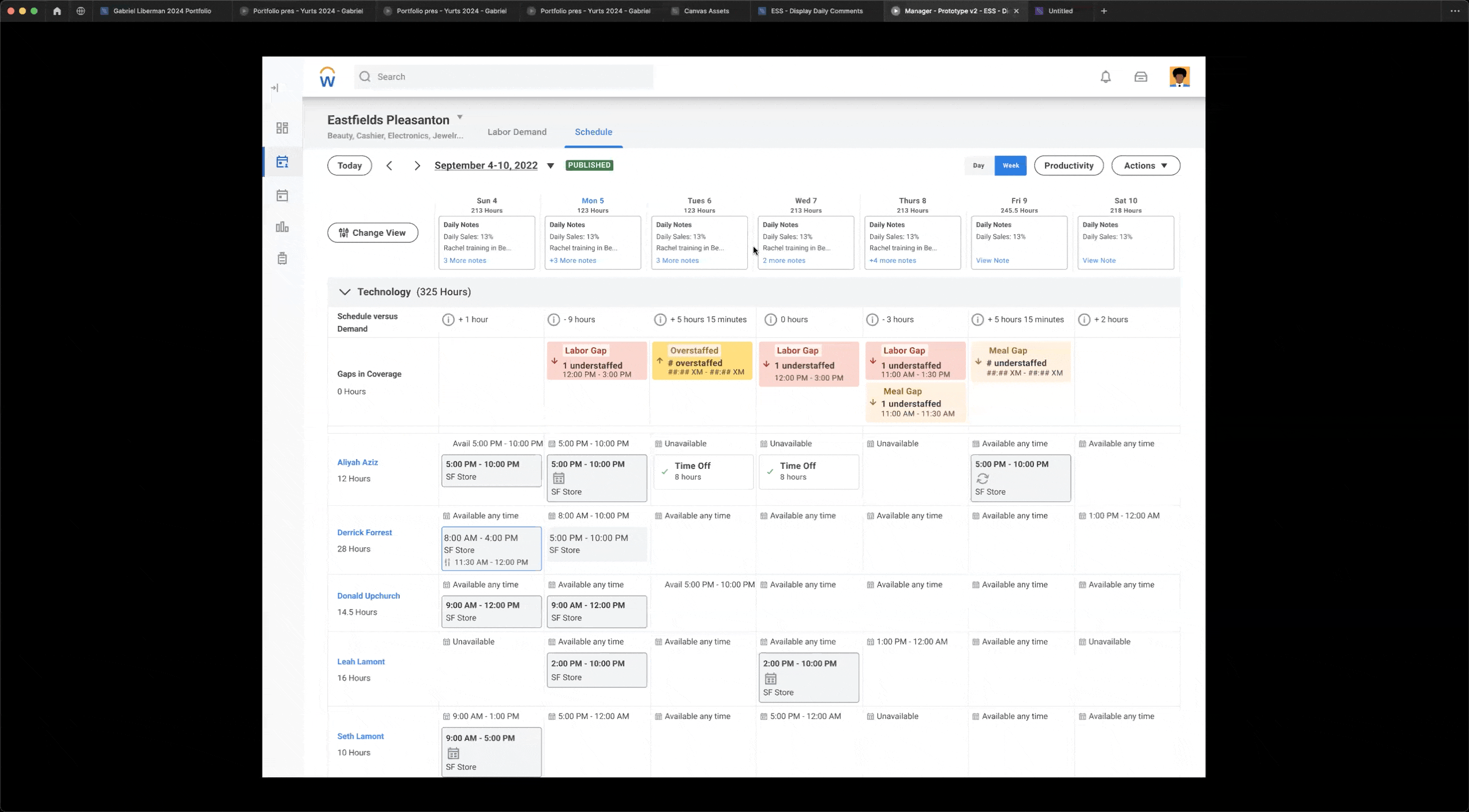This screenshot has width=1469, height=812.
Task: Open the Productivity button
Action: (x=1069, y=166)
